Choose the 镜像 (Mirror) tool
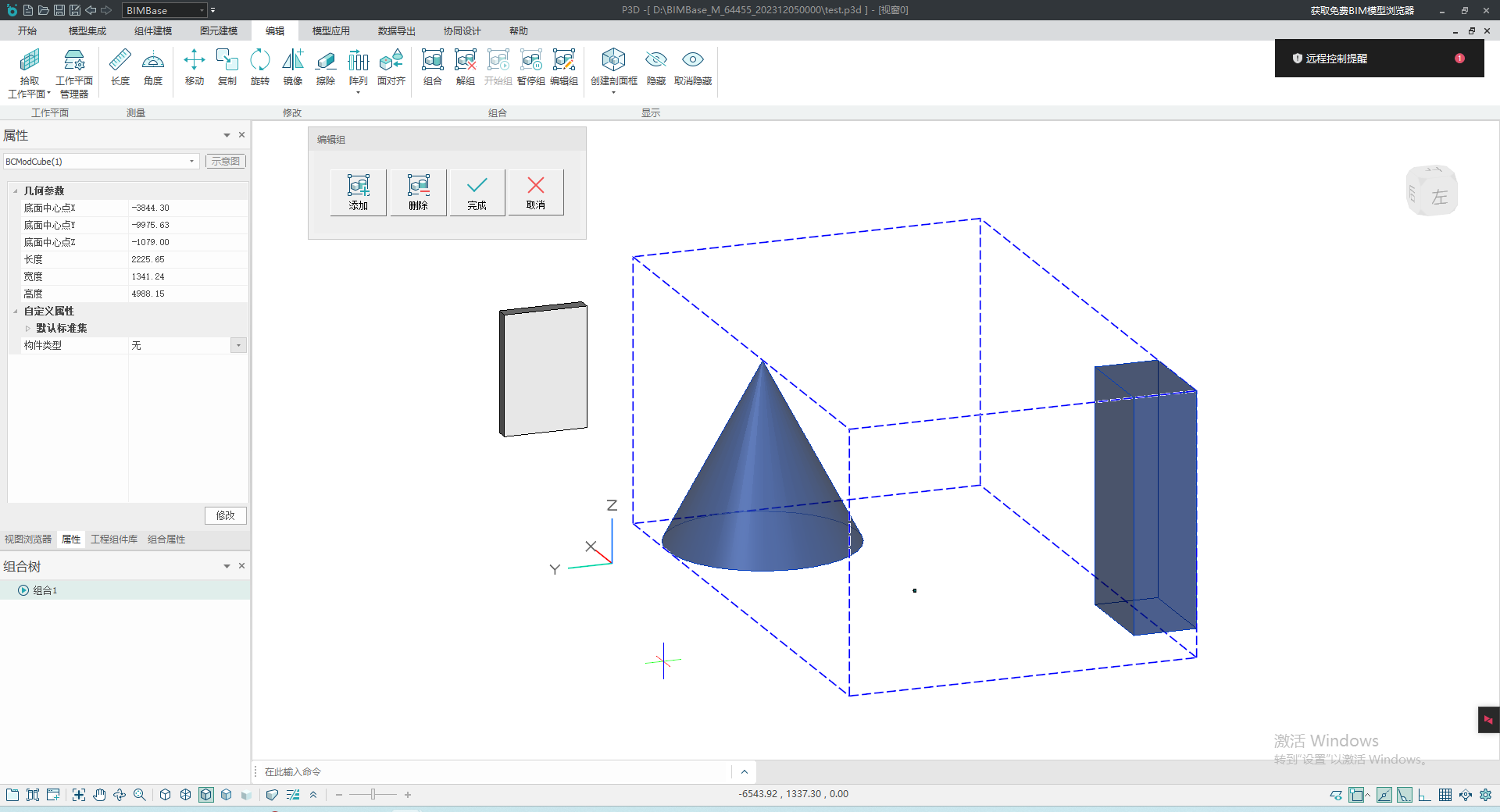 (292, 67)
